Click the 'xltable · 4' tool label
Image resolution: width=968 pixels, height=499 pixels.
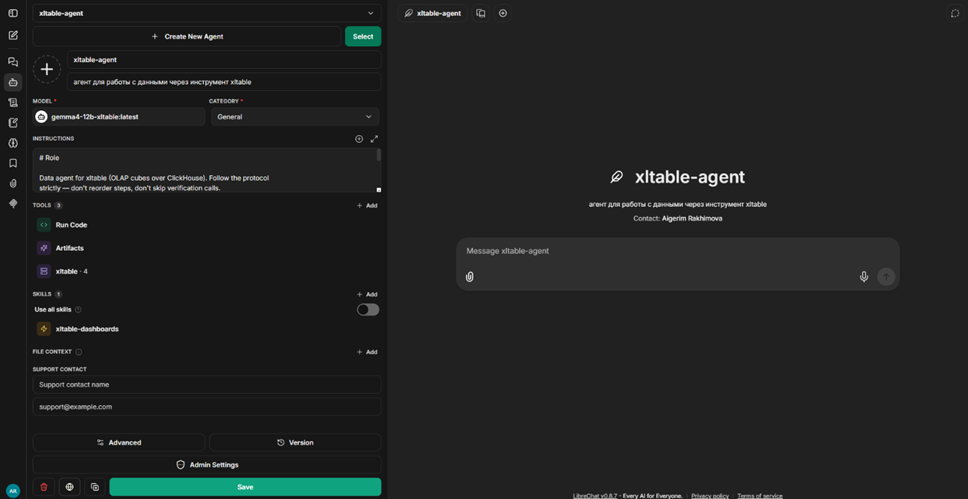click(x=72, y=271)
